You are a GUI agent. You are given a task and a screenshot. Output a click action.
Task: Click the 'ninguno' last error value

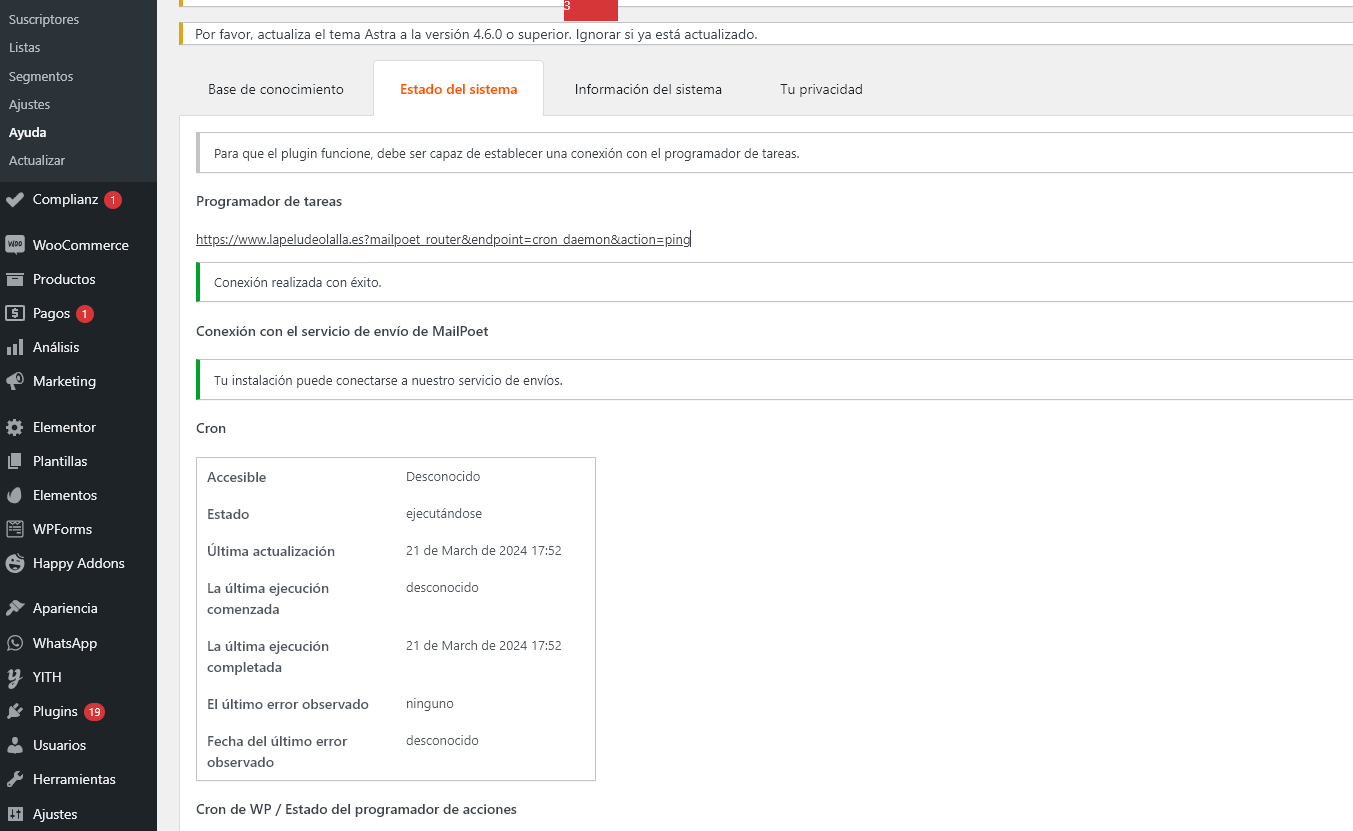pos(430,703)
